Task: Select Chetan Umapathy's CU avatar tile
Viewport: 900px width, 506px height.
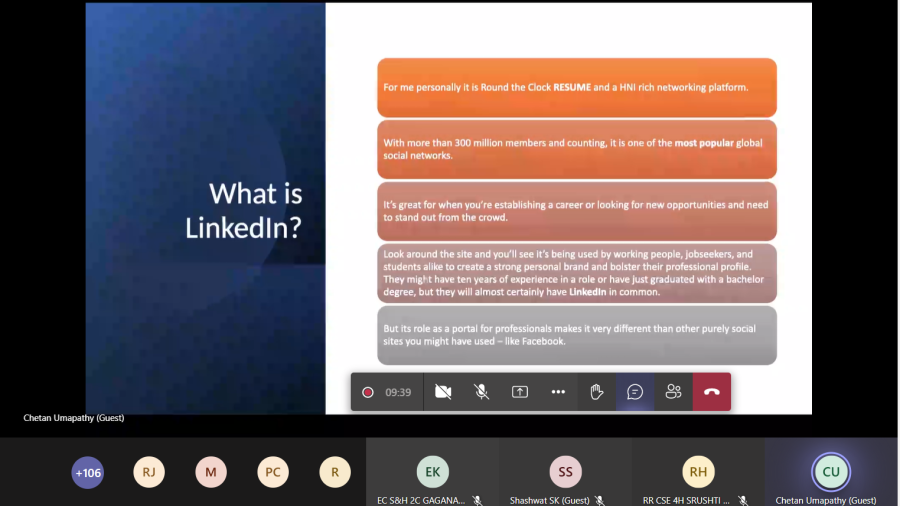Action: pos(831,472)
